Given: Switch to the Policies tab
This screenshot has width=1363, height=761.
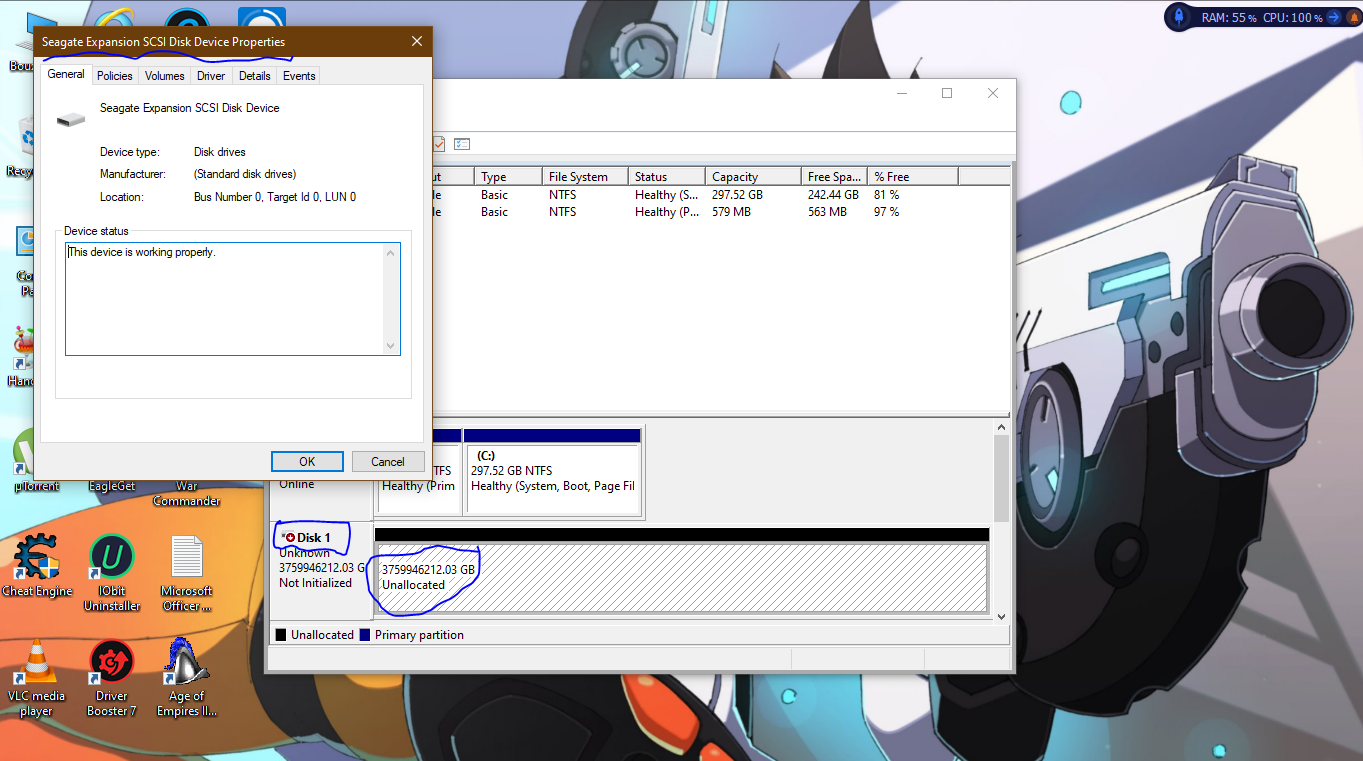Looking at the screenshot, I should 115,76.
